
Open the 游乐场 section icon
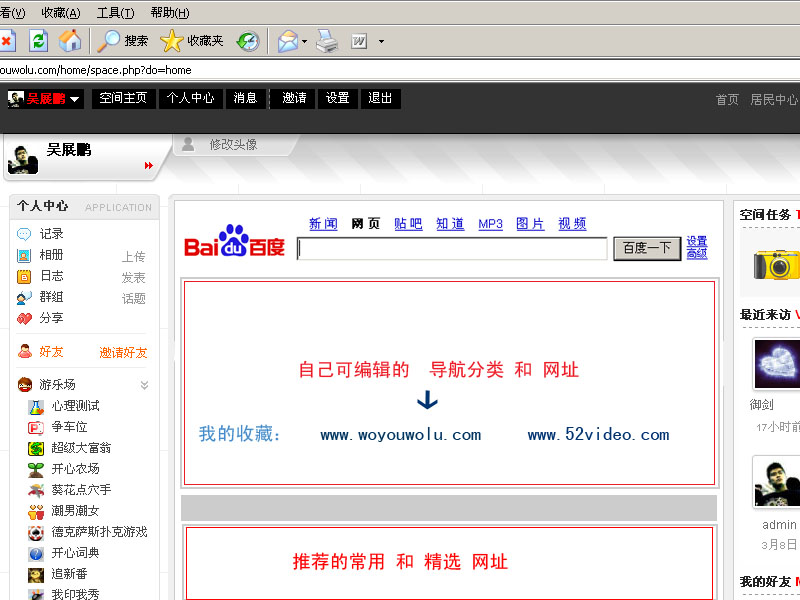(25, 384)
